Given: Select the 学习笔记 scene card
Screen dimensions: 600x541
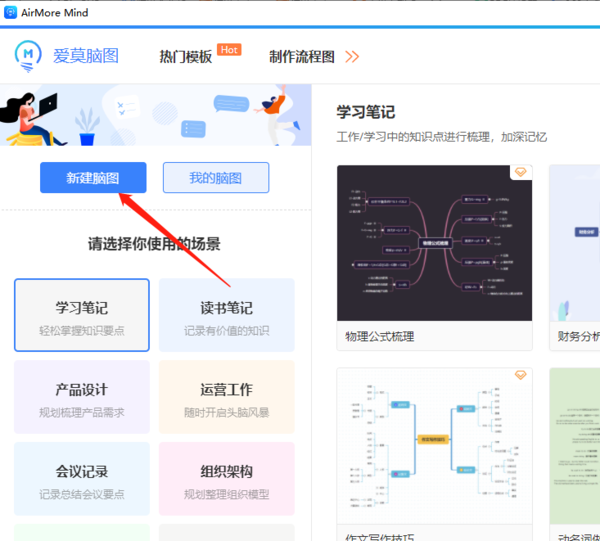Looking at the screenshot, I should tap(82, 316).
